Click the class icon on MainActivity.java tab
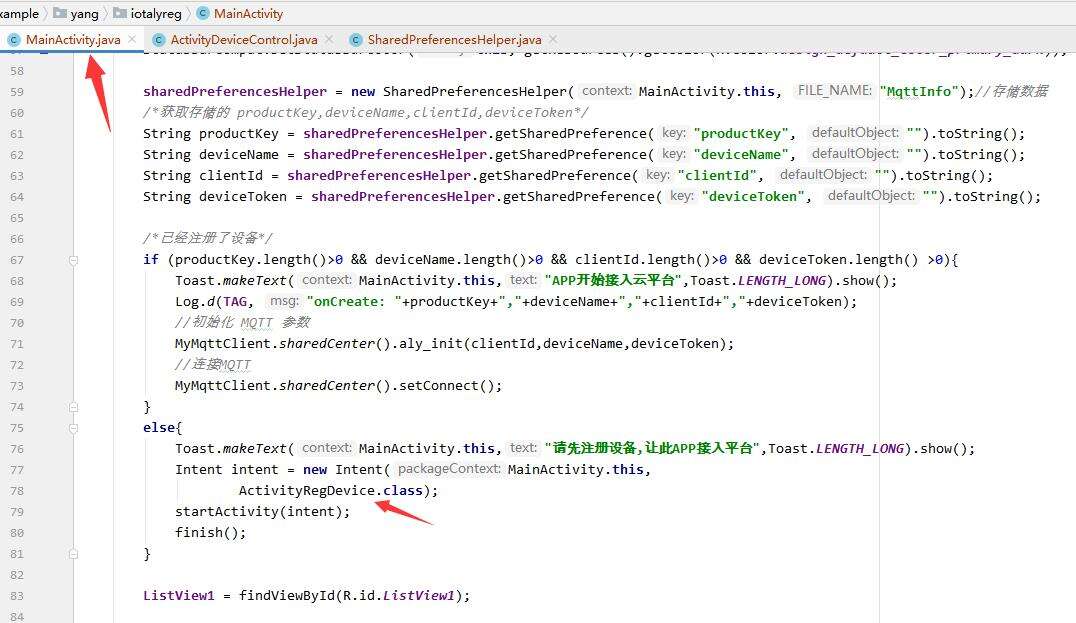Viewport: 1076px width, 623px height. [13, 40]
